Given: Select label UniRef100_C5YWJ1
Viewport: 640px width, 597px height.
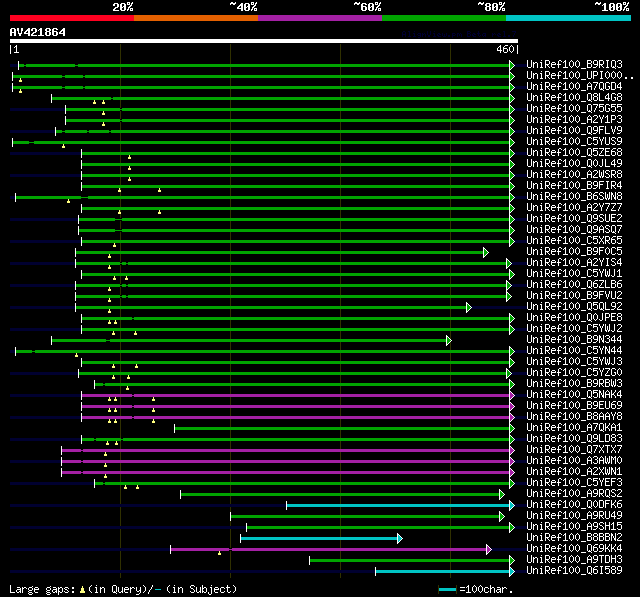Looking at the screenshot, I should (x=574, y=273).
